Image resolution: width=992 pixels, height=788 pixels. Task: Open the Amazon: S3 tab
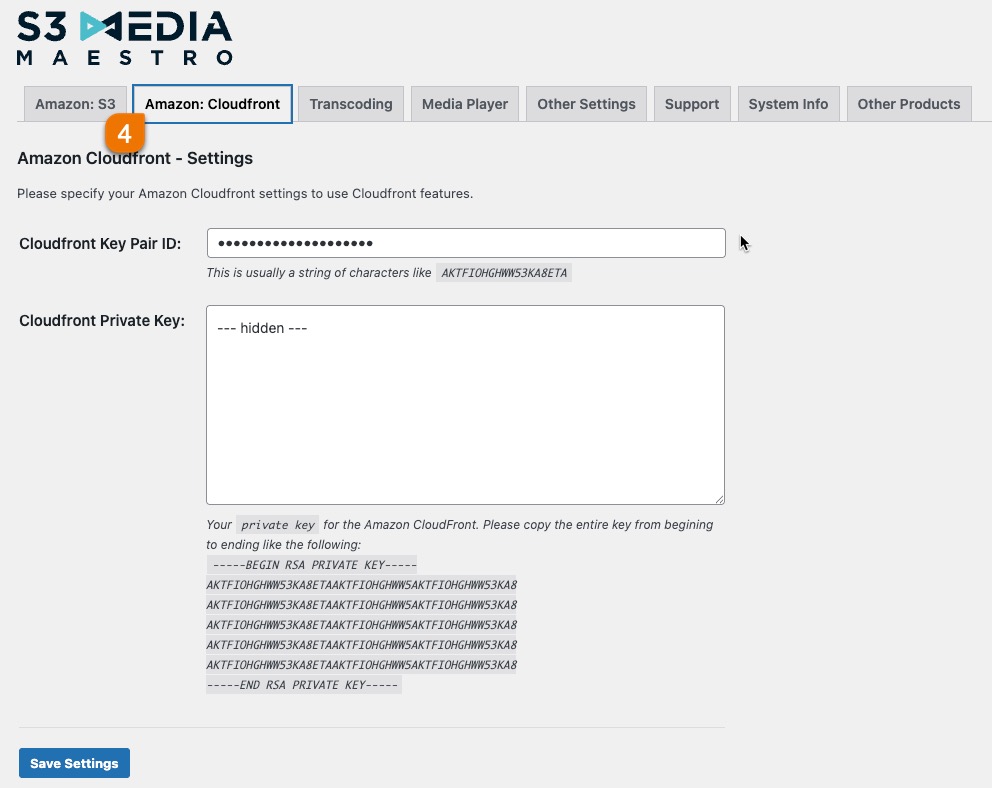tap(75, 104)
